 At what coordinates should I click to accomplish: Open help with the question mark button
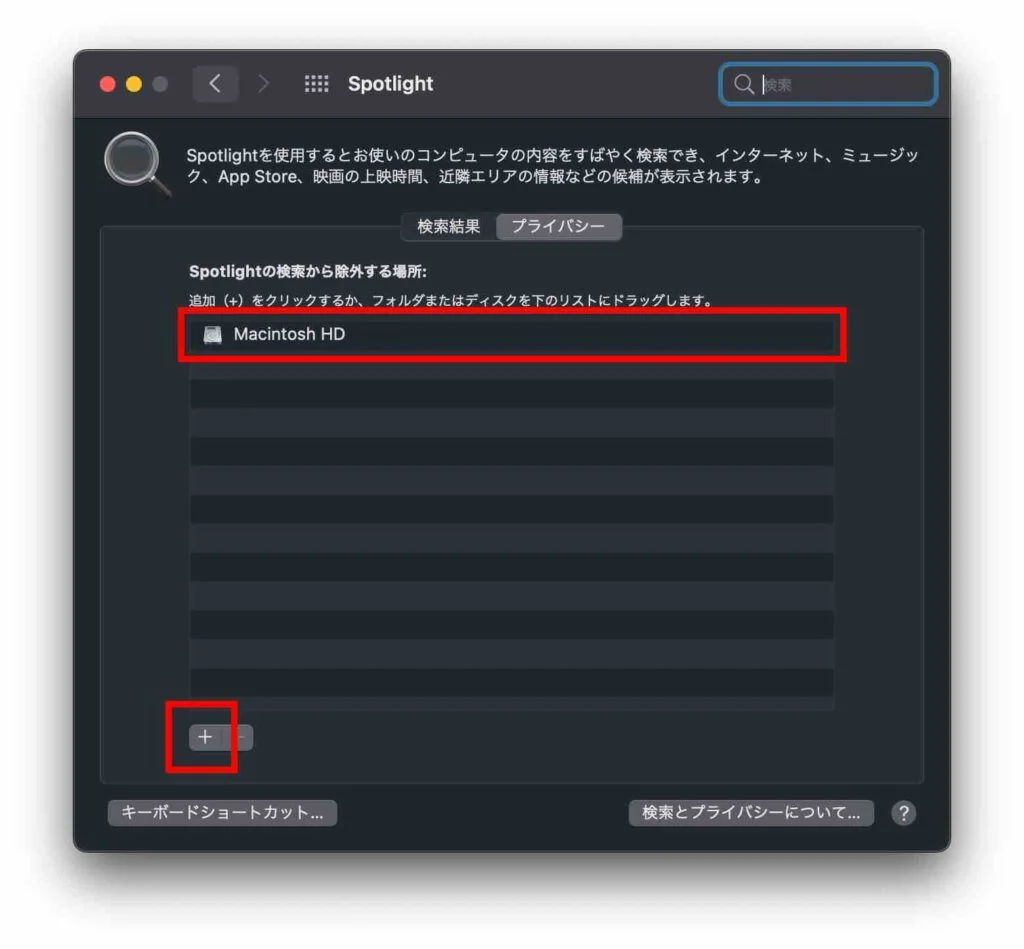(903, 813)
